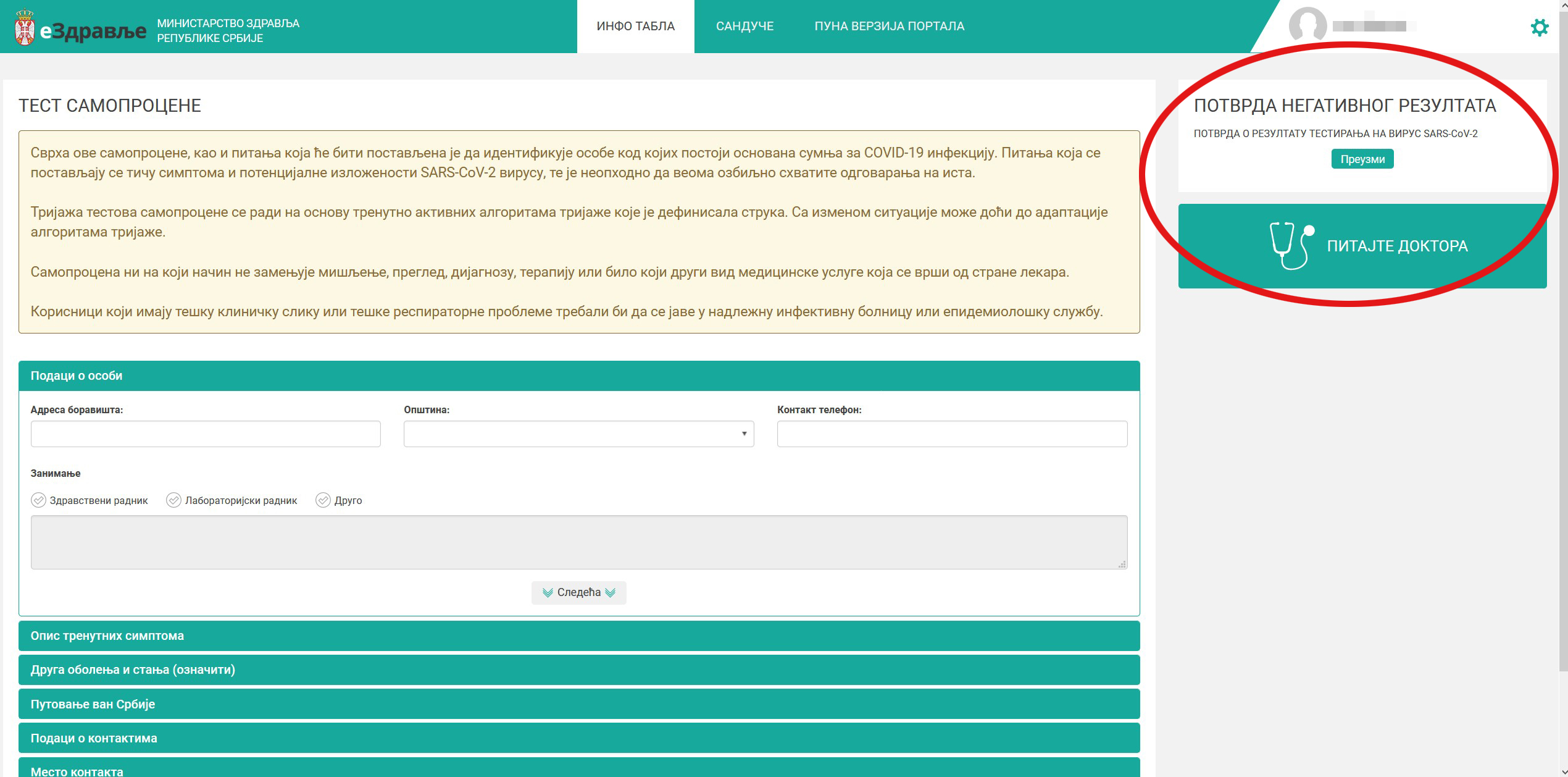
Task: Click the ПИТАЈТЕ ДОКТОРА button
Action: pos(1396,246)
